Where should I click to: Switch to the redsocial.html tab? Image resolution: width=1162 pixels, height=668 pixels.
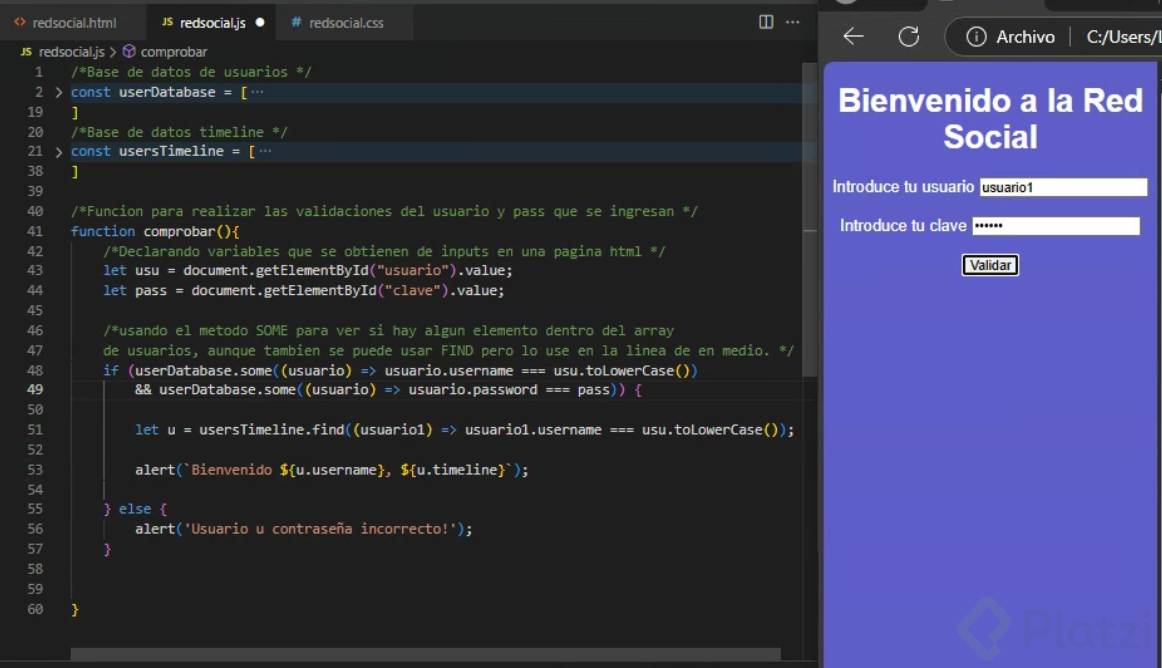point(65,22)
